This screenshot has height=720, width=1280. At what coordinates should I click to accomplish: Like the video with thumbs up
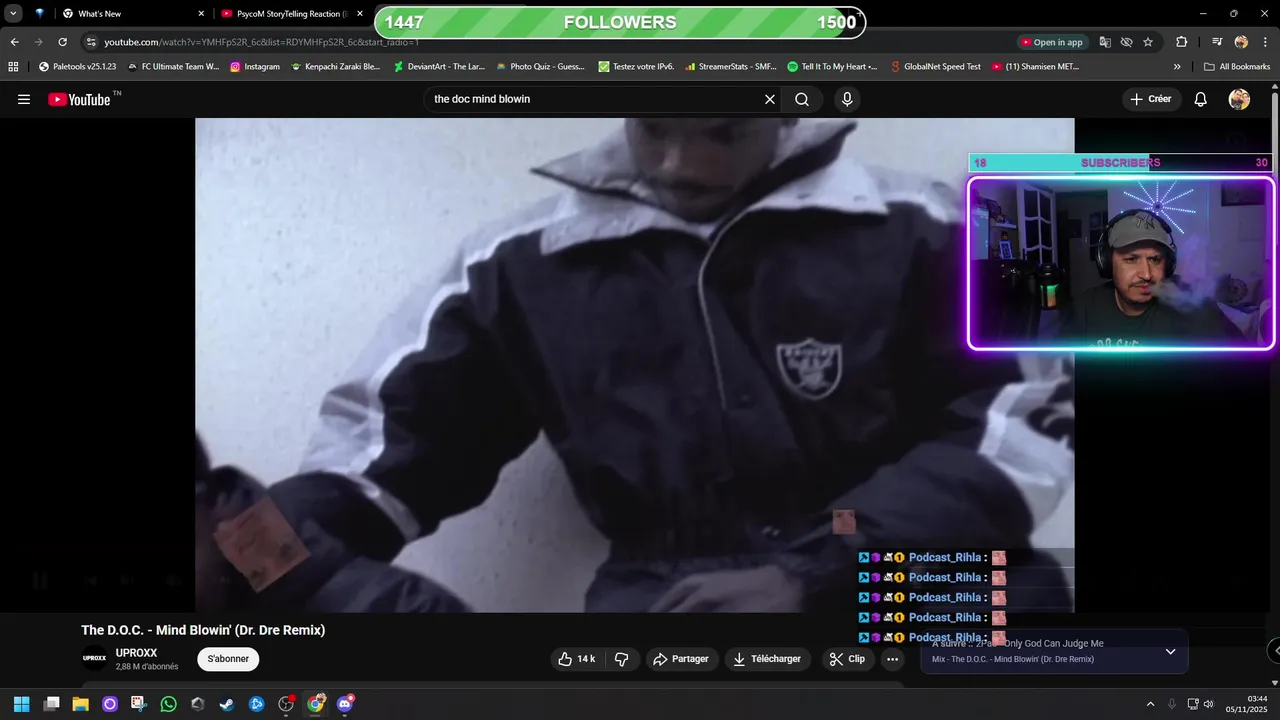(577, 659)
